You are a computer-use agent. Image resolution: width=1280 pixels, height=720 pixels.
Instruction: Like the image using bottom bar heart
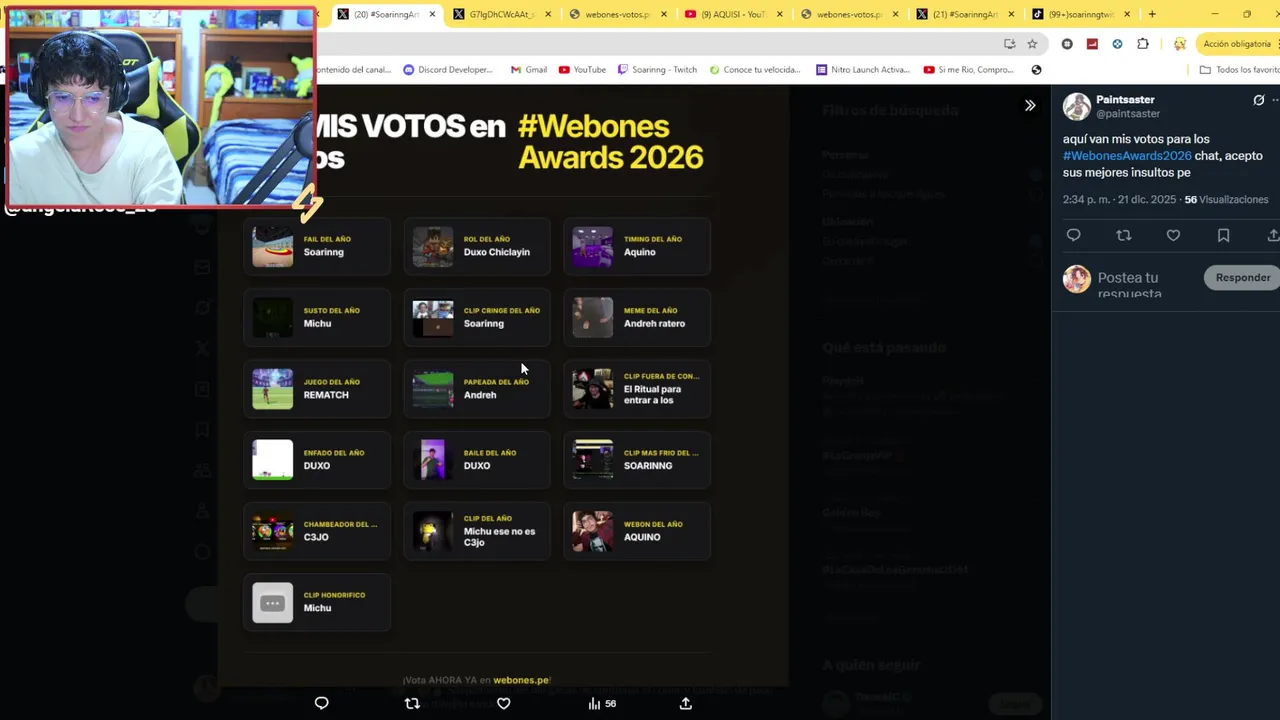tap(504, 703)
